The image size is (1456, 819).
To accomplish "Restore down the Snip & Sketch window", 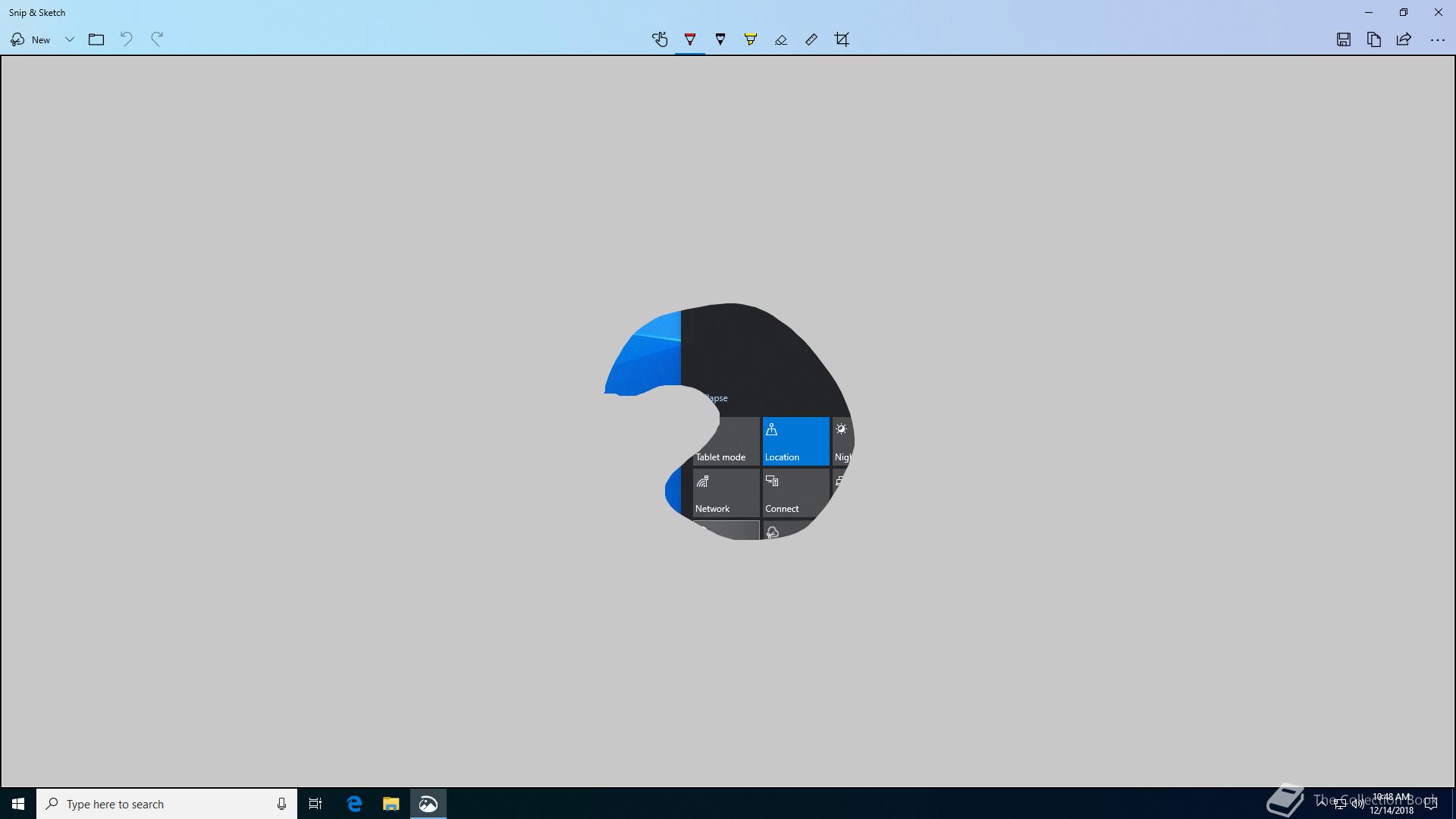I will click(x=1404, y=12).
